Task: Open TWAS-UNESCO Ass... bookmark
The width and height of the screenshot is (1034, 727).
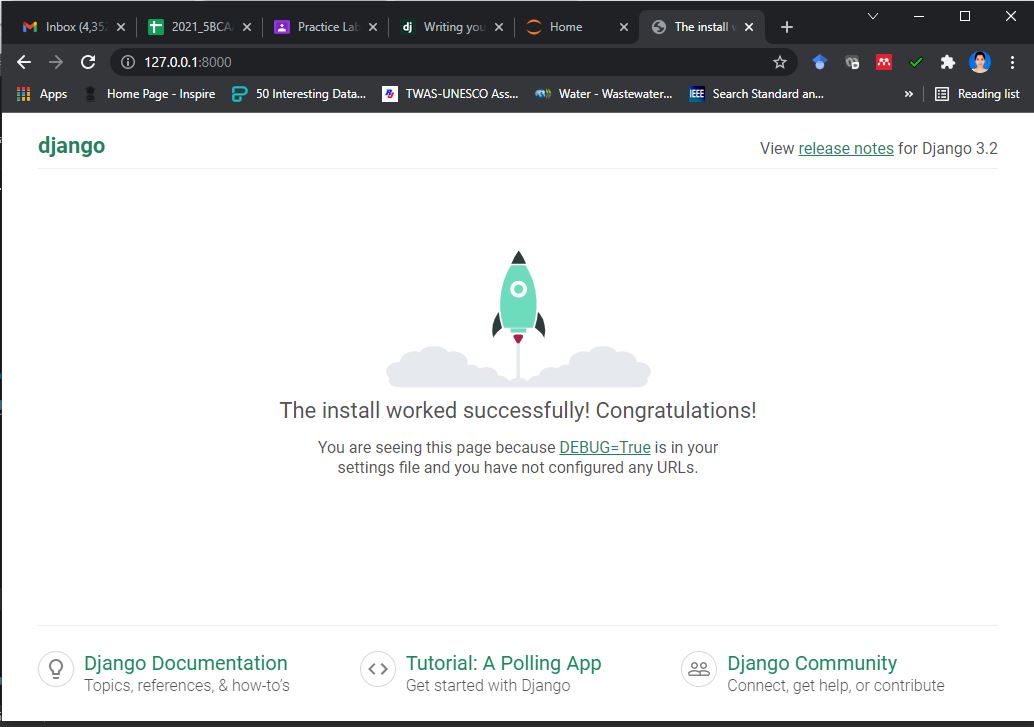Action: click(x=450, y=94)
